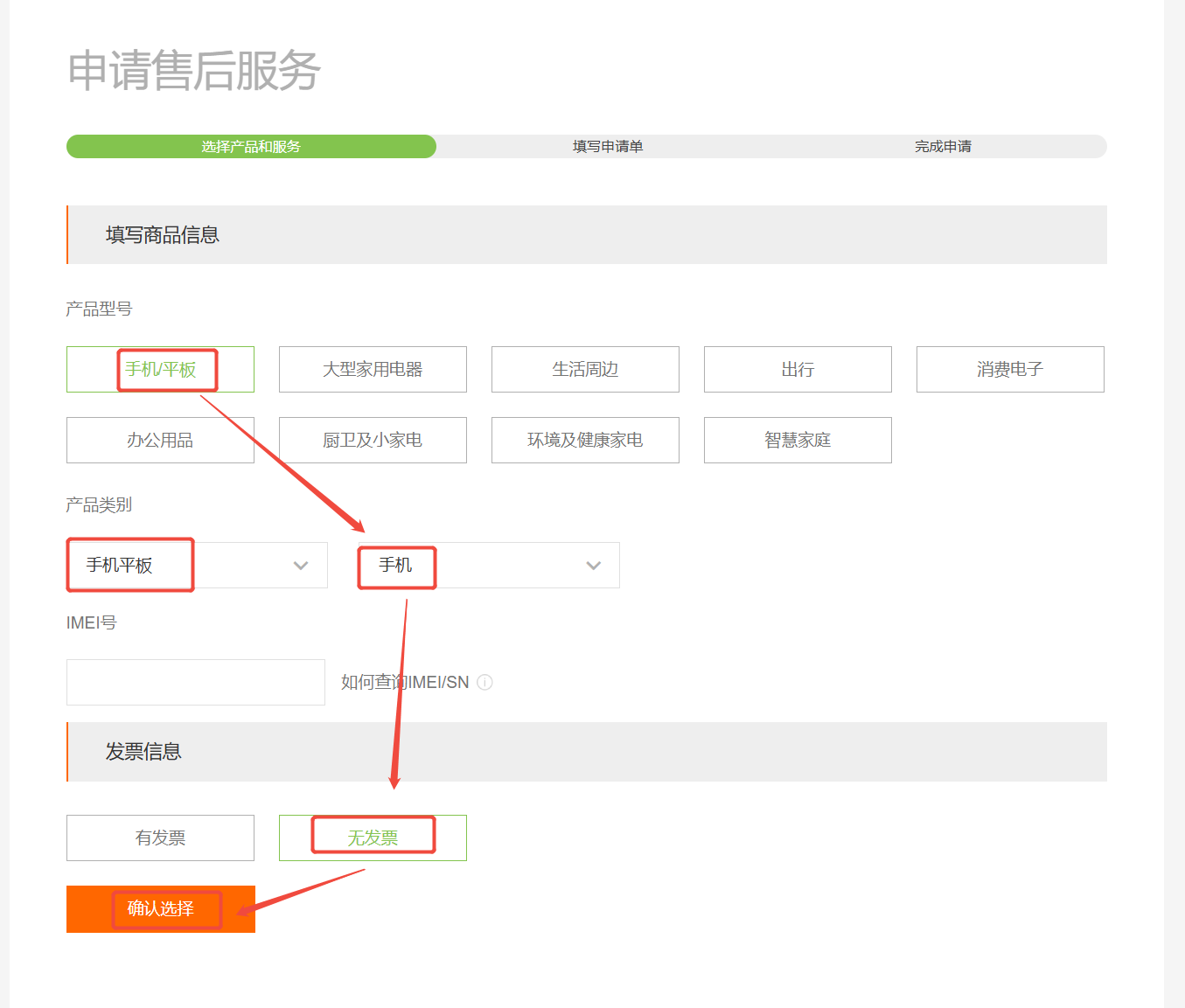Select the 大型家用电器 product type
This screenshot has height=1008, width=1185.
point(373,370)
